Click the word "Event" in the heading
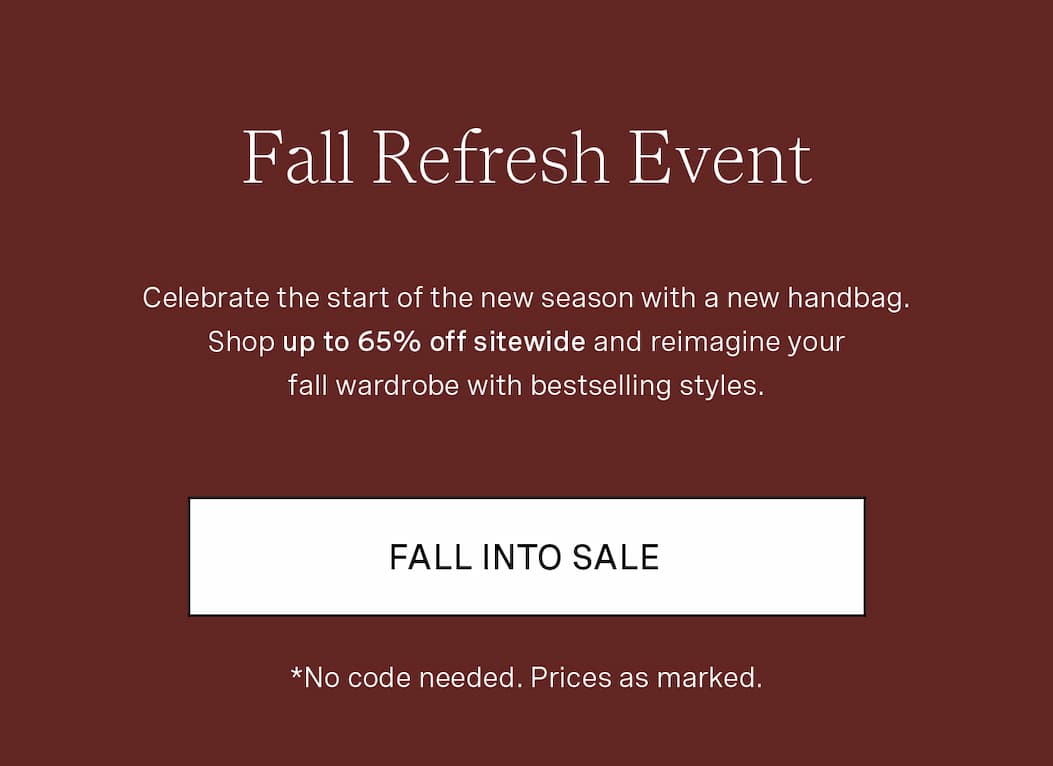The height and width of the screenshot is (766, 1053). coord(719,158)
